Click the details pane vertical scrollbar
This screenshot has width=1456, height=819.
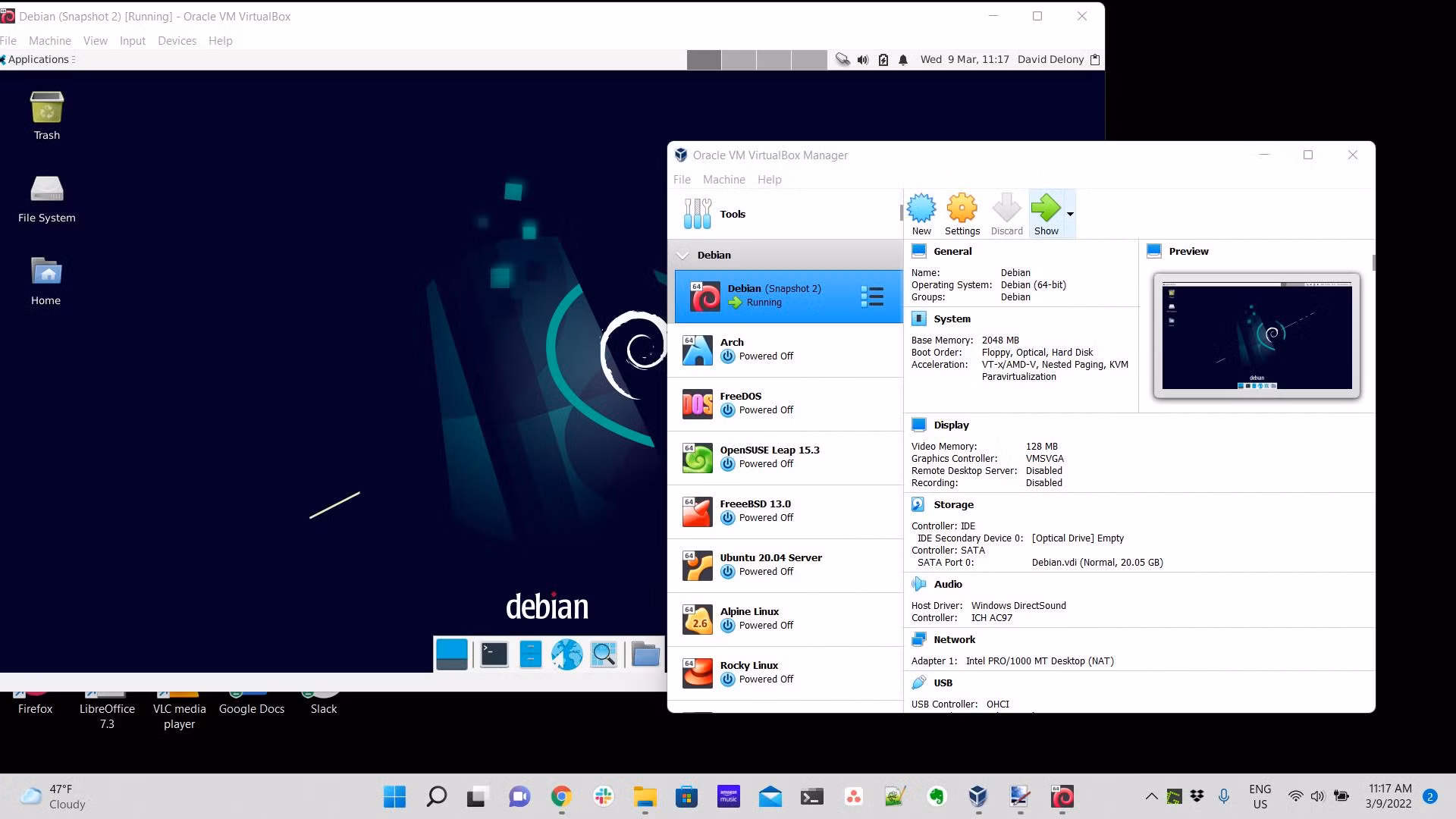tap(1373, 262)
